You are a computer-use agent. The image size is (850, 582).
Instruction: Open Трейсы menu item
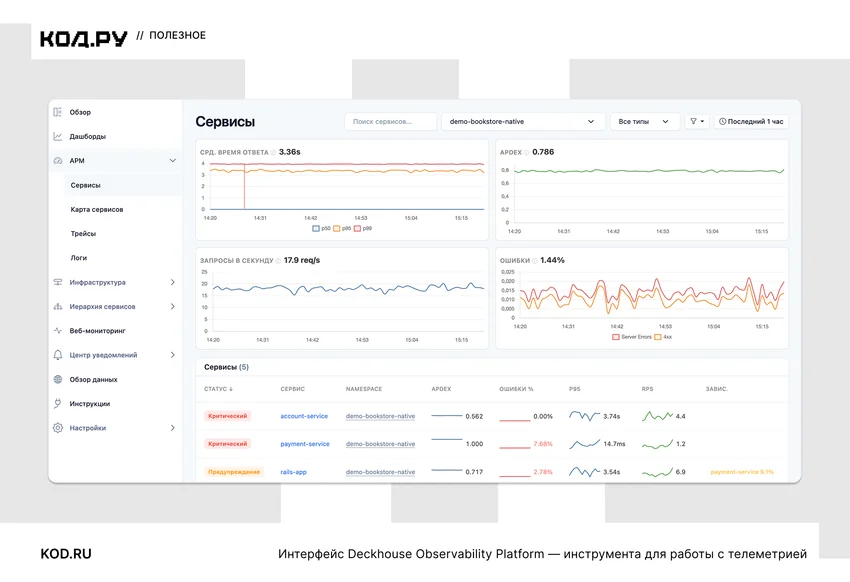click(83, 234)
